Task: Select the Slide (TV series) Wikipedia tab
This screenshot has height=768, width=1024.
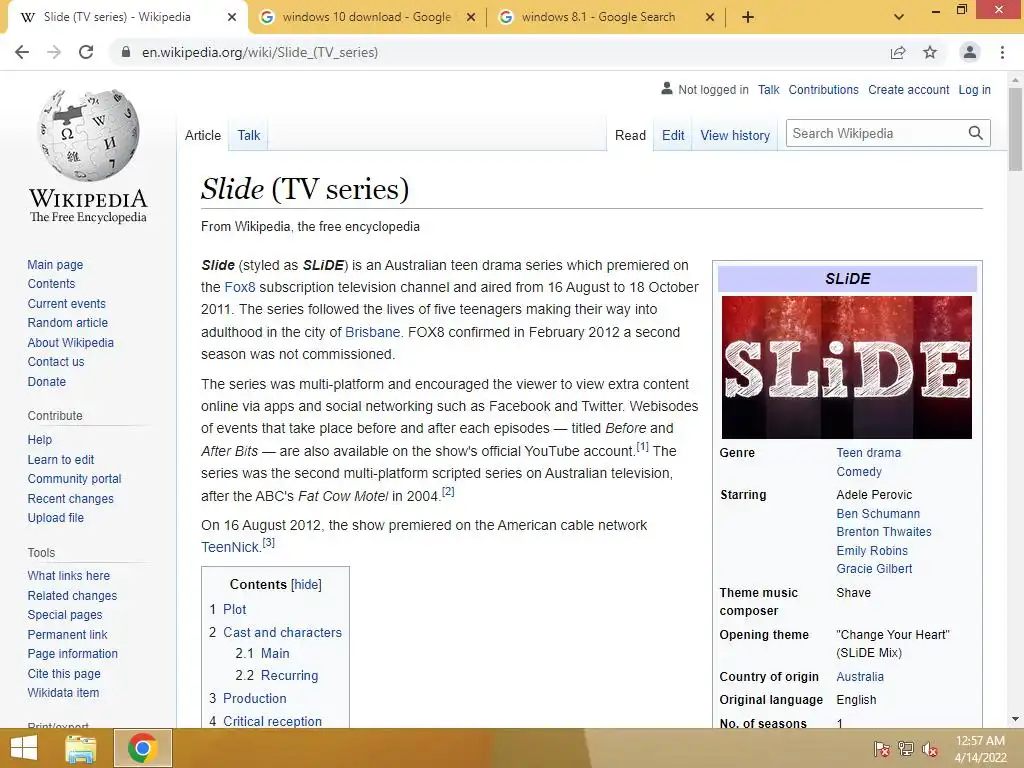Action: 118,17
